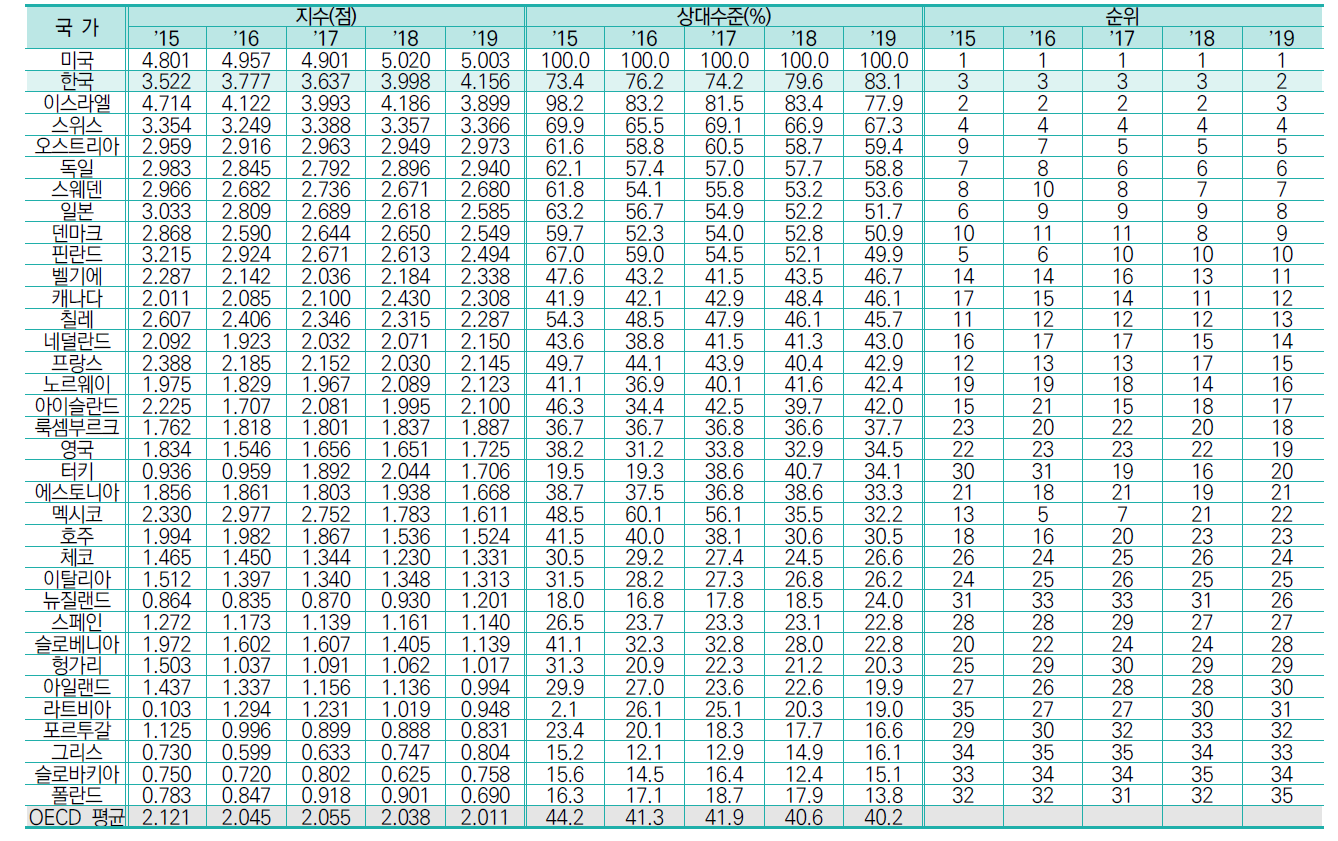
Task: Click value 67.0 in the 핀란드 row
Action: coord(565,255)
